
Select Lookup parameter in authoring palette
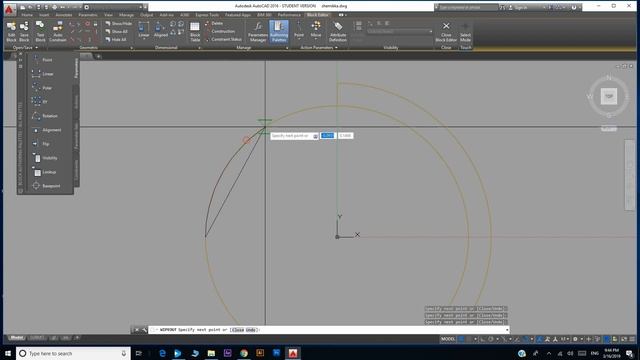[45, 172]
